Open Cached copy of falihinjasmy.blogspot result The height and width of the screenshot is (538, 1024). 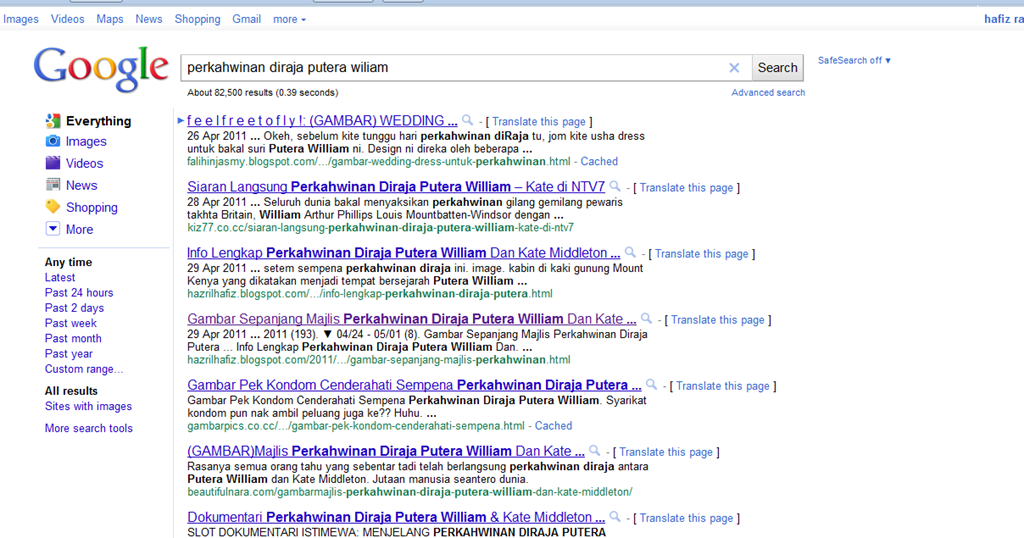coord(599,161)
